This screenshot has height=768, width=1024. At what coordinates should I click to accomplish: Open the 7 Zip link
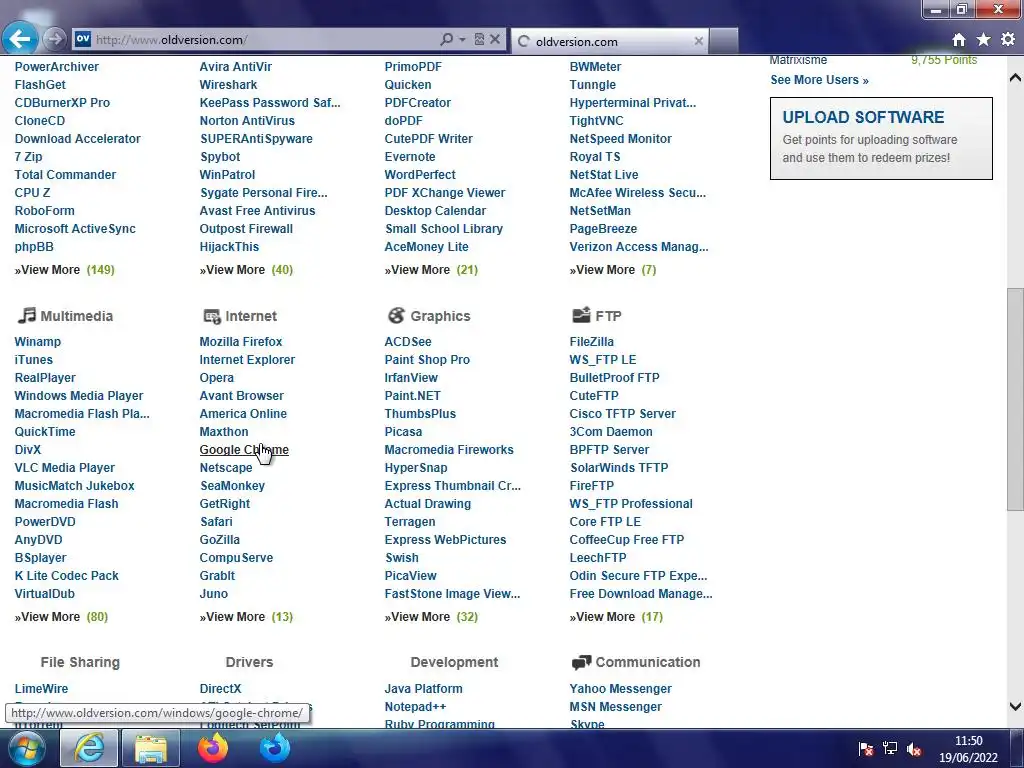(28, 157)
